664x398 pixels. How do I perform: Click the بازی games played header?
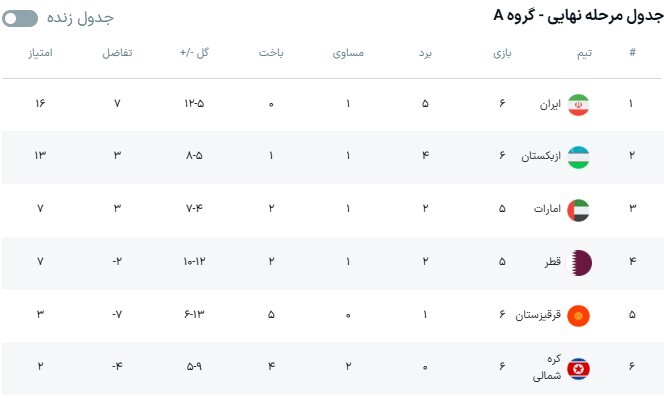click(x=502, y=53)
